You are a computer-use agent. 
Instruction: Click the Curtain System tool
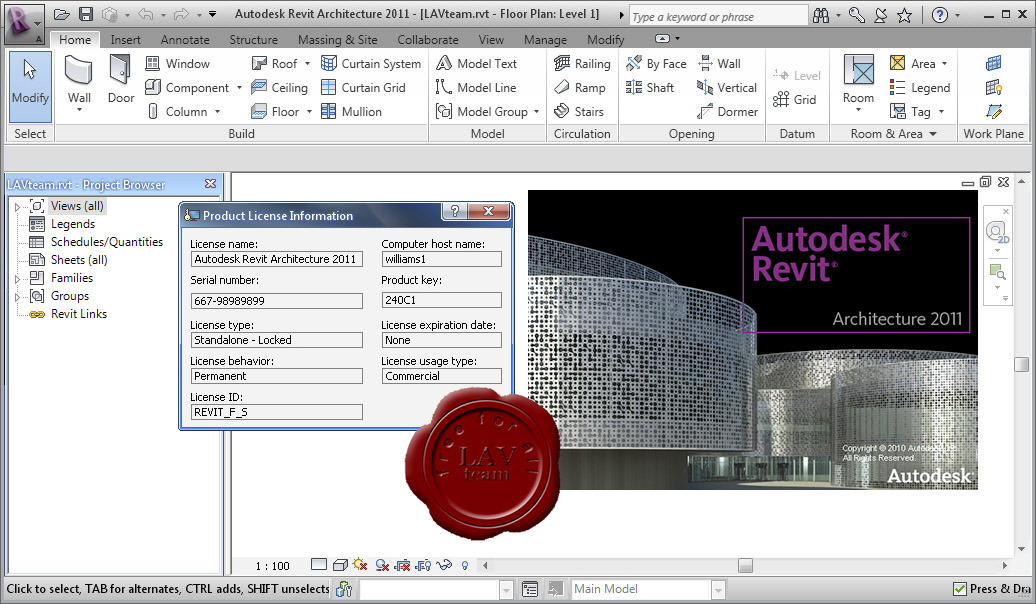(x=371, y=63)
